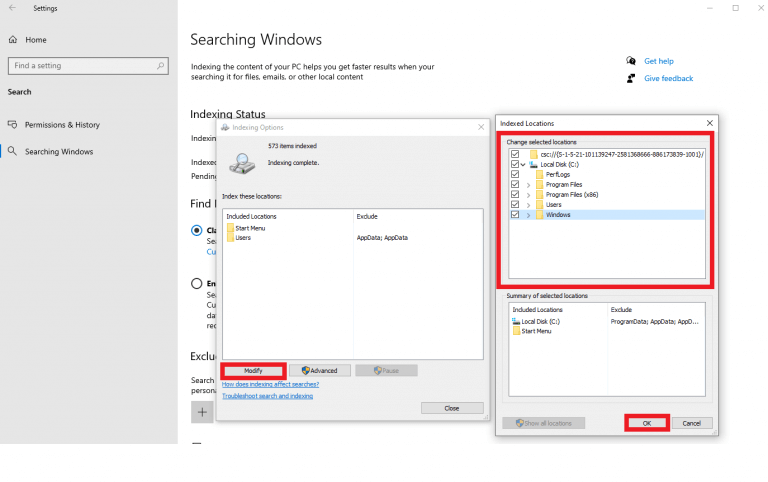Image resolution: width=768 pixels, height=482 pixels.
Task: Click the Start Menu folder icon in summary list
Action: [x=516, y=331]
